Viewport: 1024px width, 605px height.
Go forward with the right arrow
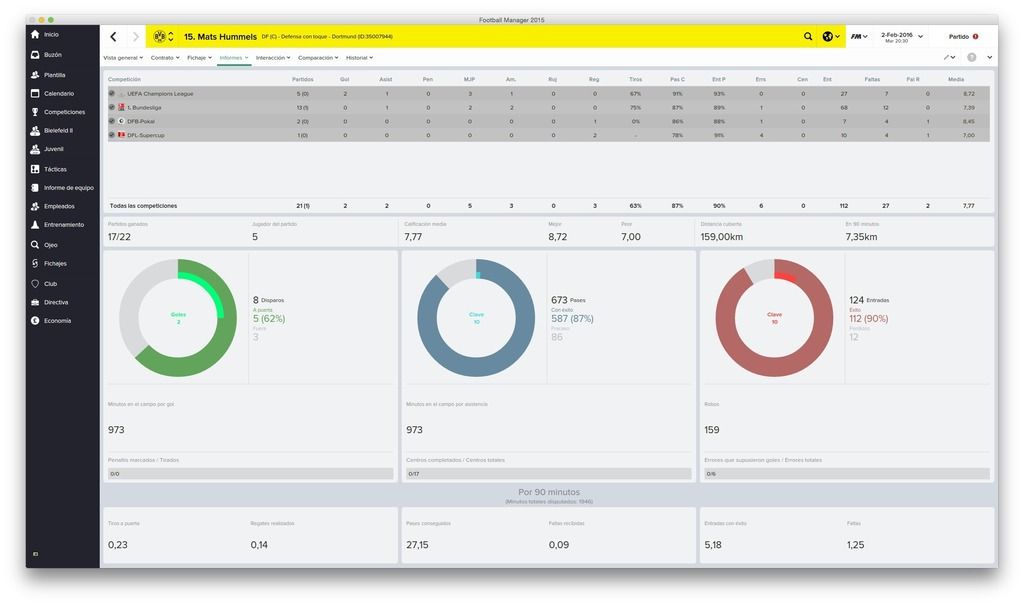point(136,37)
